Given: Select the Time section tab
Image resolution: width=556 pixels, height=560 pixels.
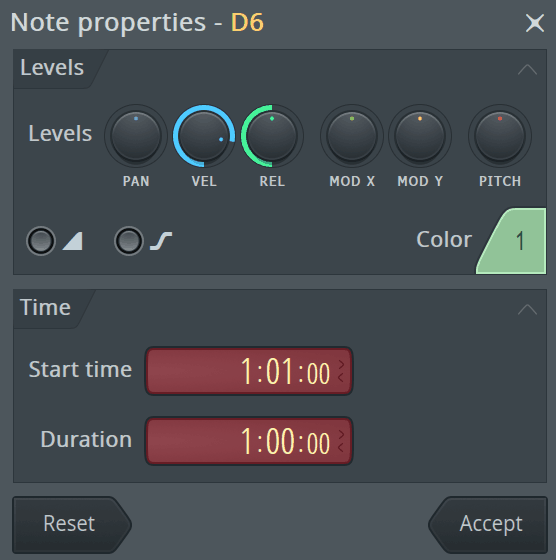Looking at the screenshot, I should coord(45,308).
